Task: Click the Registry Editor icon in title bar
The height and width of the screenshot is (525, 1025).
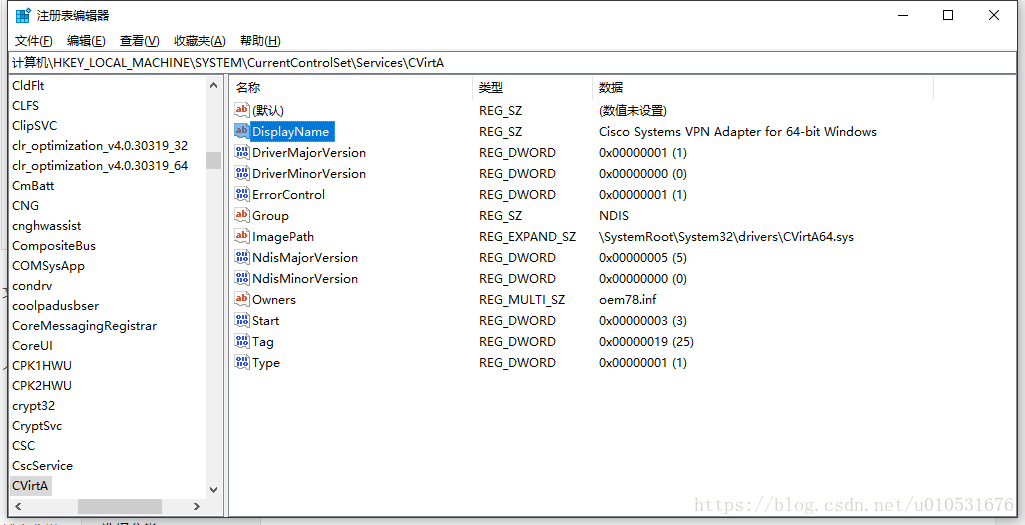Action: tap(22, 15)
